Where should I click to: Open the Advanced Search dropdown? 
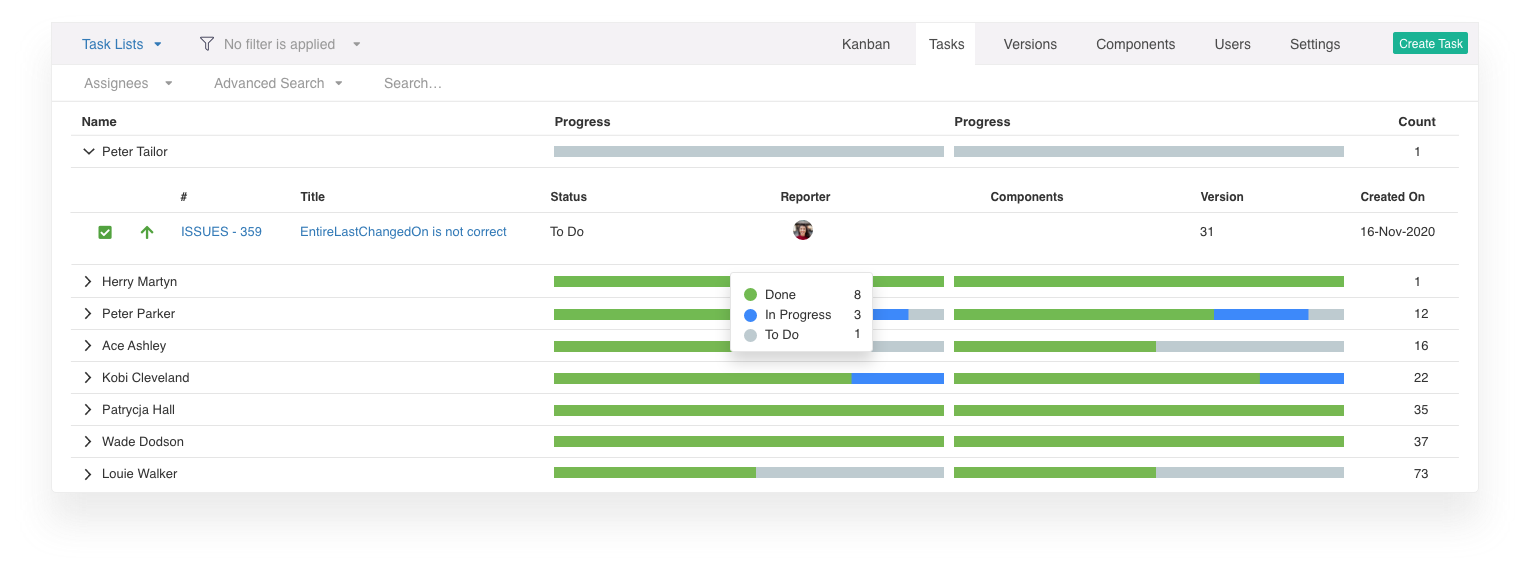point(278,83)
